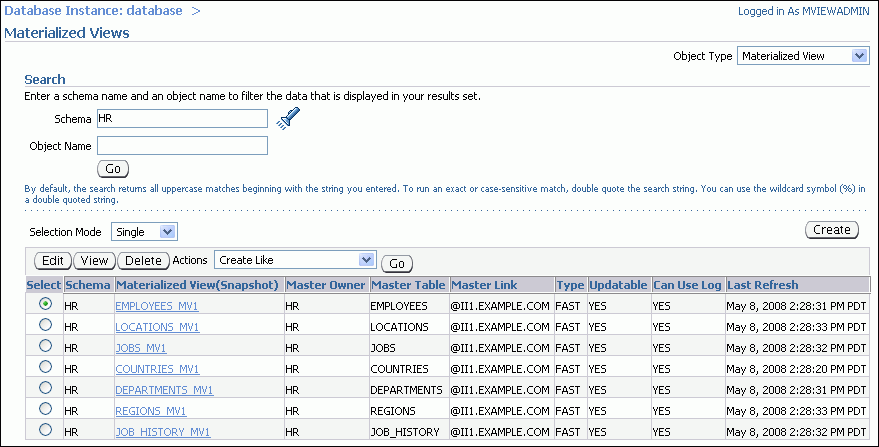Click the Materialized Views page heading
Screen dimensions: 879x447
pyautogui.click(x=67, y=33)
